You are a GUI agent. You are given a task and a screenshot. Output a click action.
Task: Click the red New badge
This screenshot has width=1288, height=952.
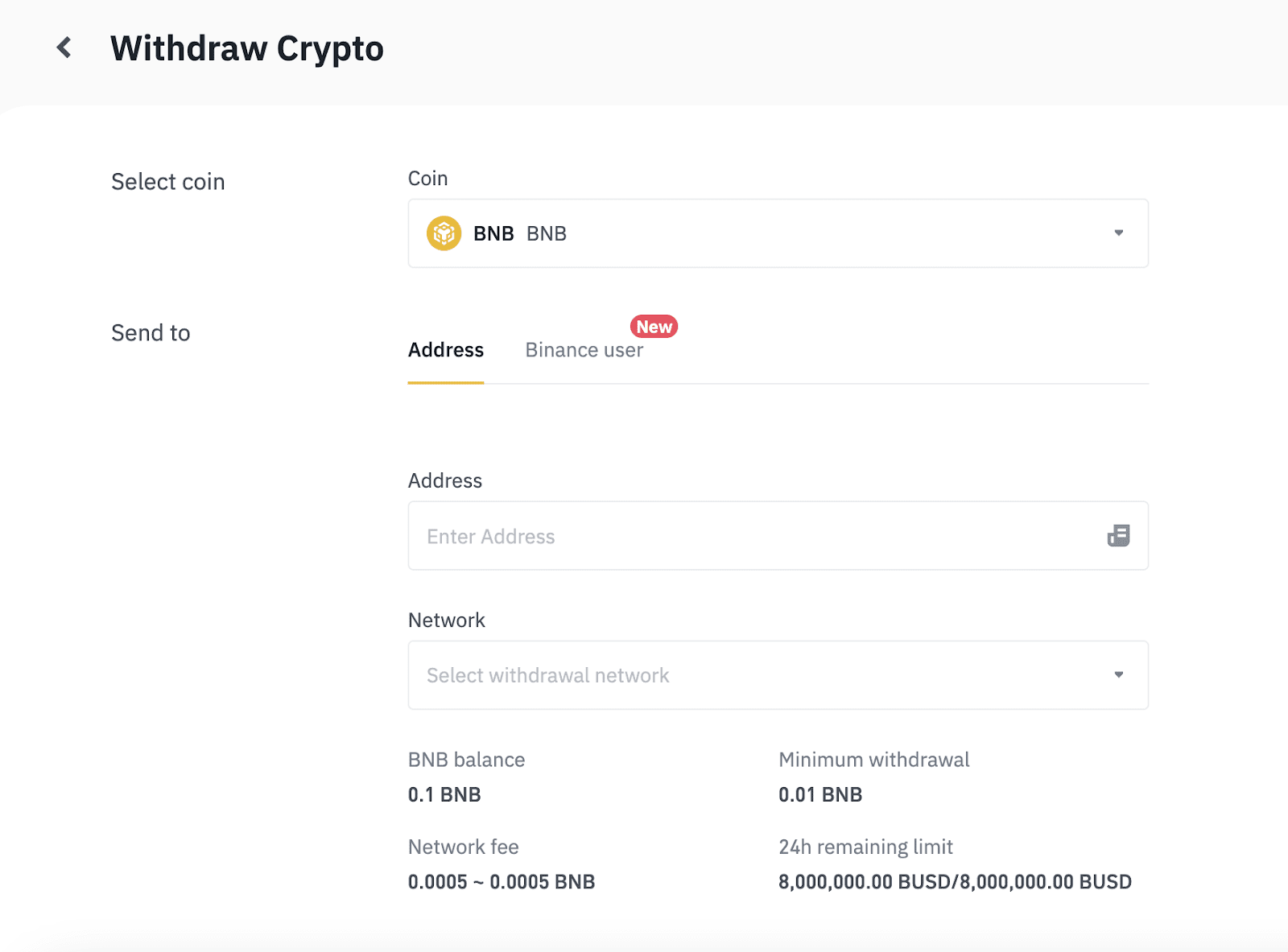pyautogui.click(x=654, y=327)
